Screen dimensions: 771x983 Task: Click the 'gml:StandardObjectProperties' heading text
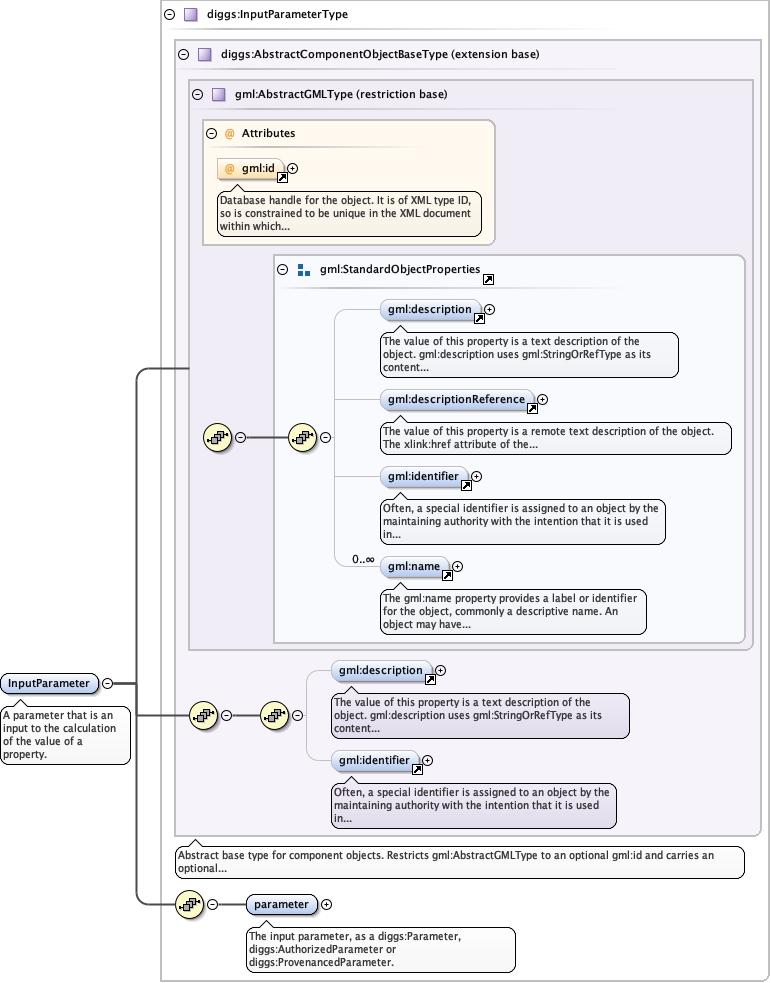(x=400, y=270)
